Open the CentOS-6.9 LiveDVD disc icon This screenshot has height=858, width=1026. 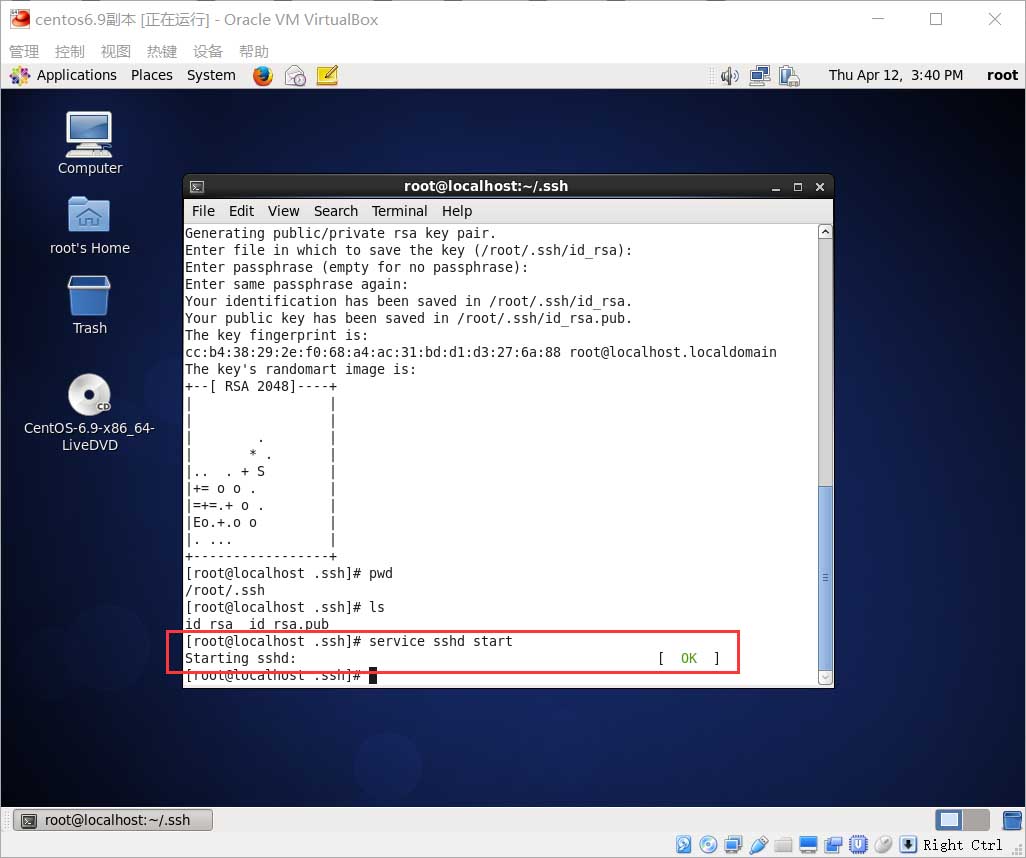pos(89,405)
